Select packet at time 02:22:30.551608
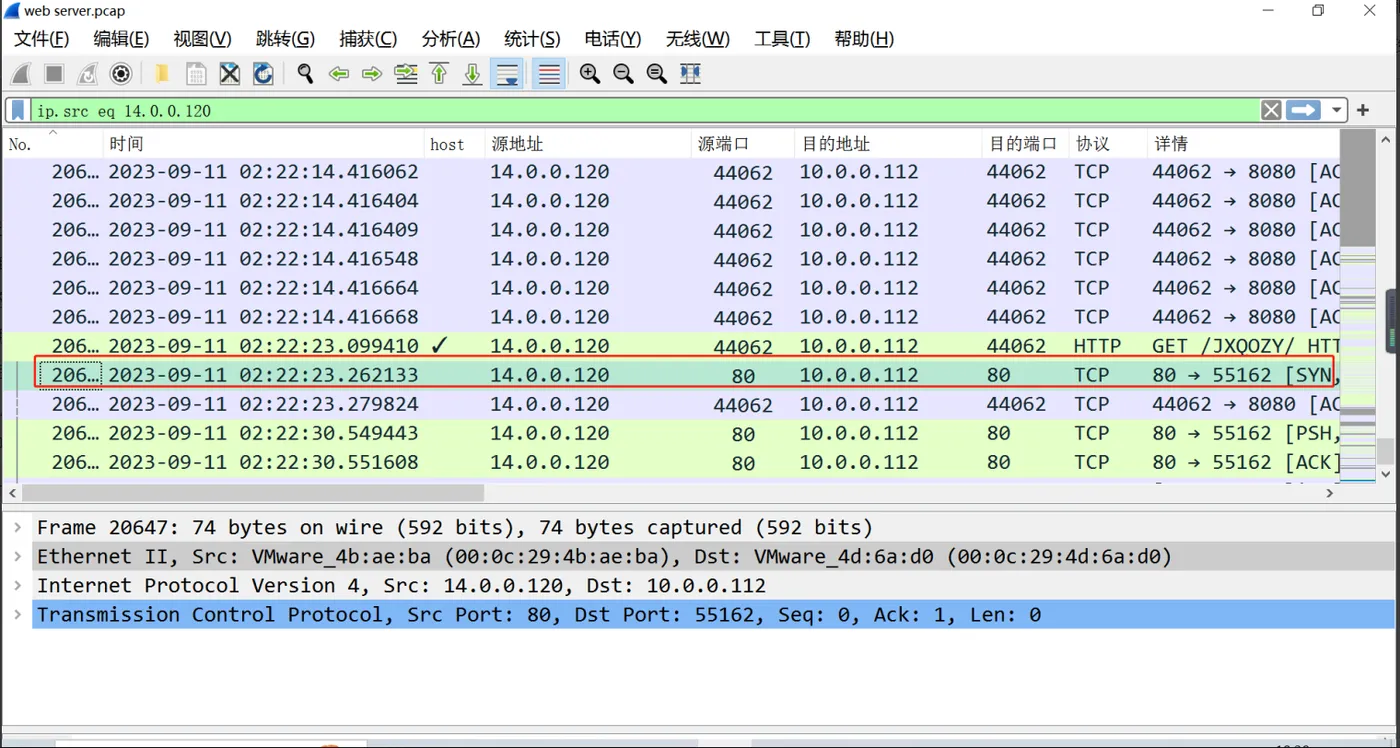This screenshot has width=1400, height=748. coord(671,462)
